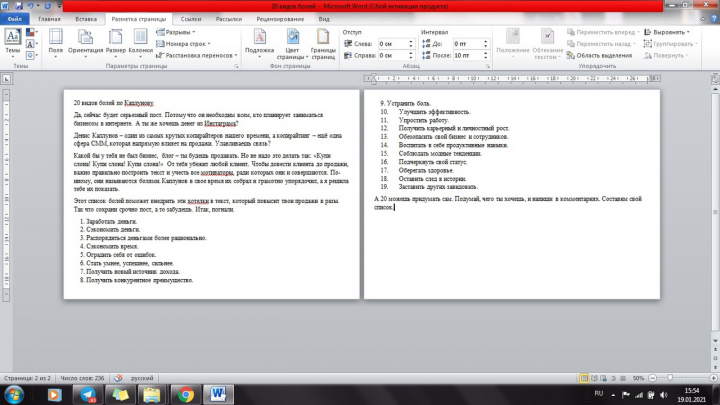The image size is (720, 405).
Task: Click the tab selector at ruler corner
Action: pyautogui.click(x=6, y=79)
